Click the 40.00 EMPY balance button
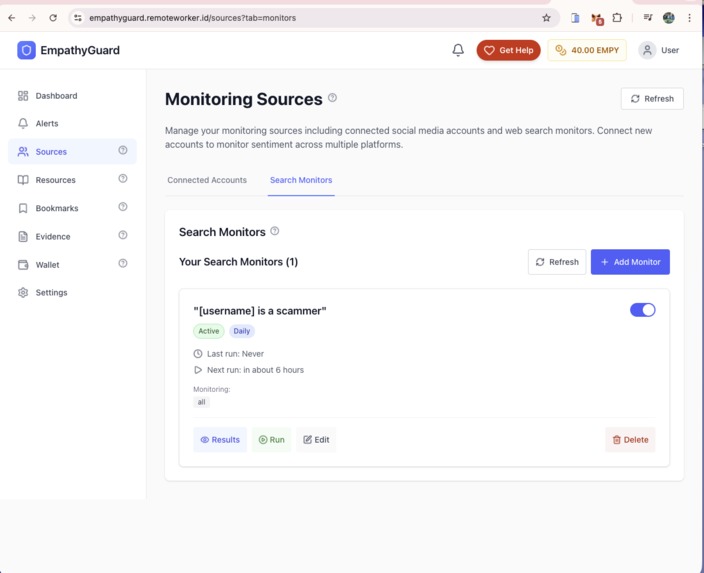Image resolution: width=704 pixels, height=573 pixels. click(587, 50)
